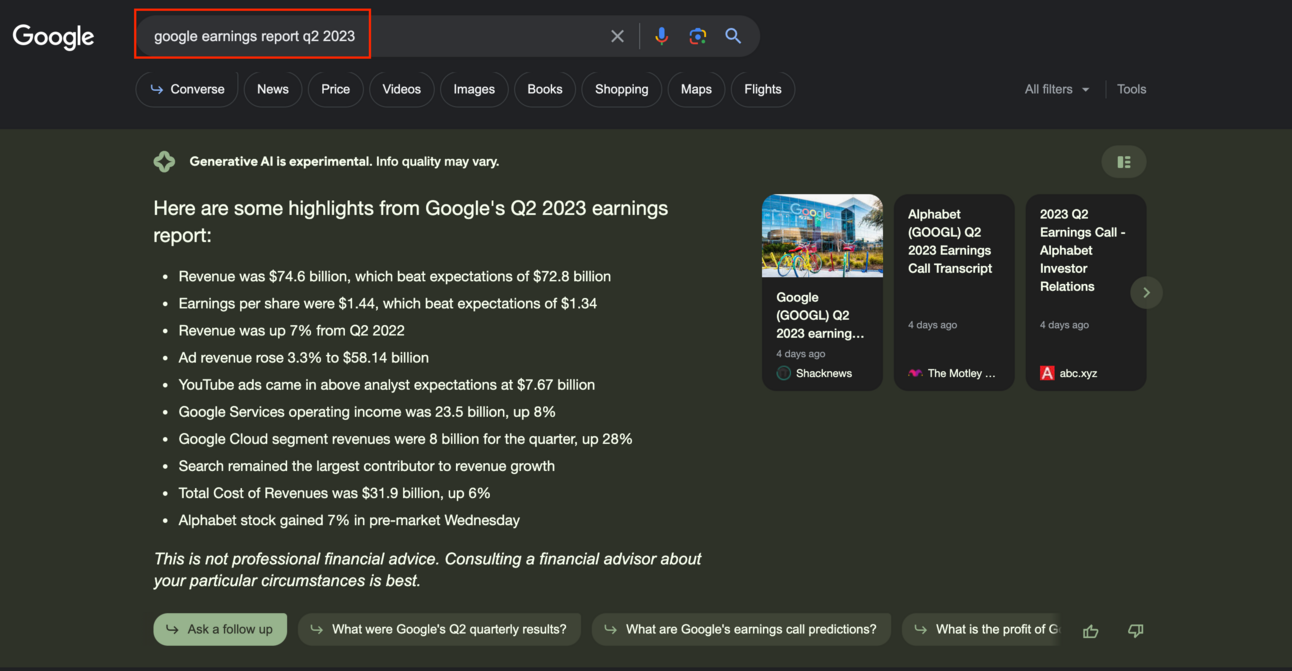Open the abc.xyz Alphabet Investor Relations card
Screen dimensions: 1292x671
click(x=1086, y=292)
